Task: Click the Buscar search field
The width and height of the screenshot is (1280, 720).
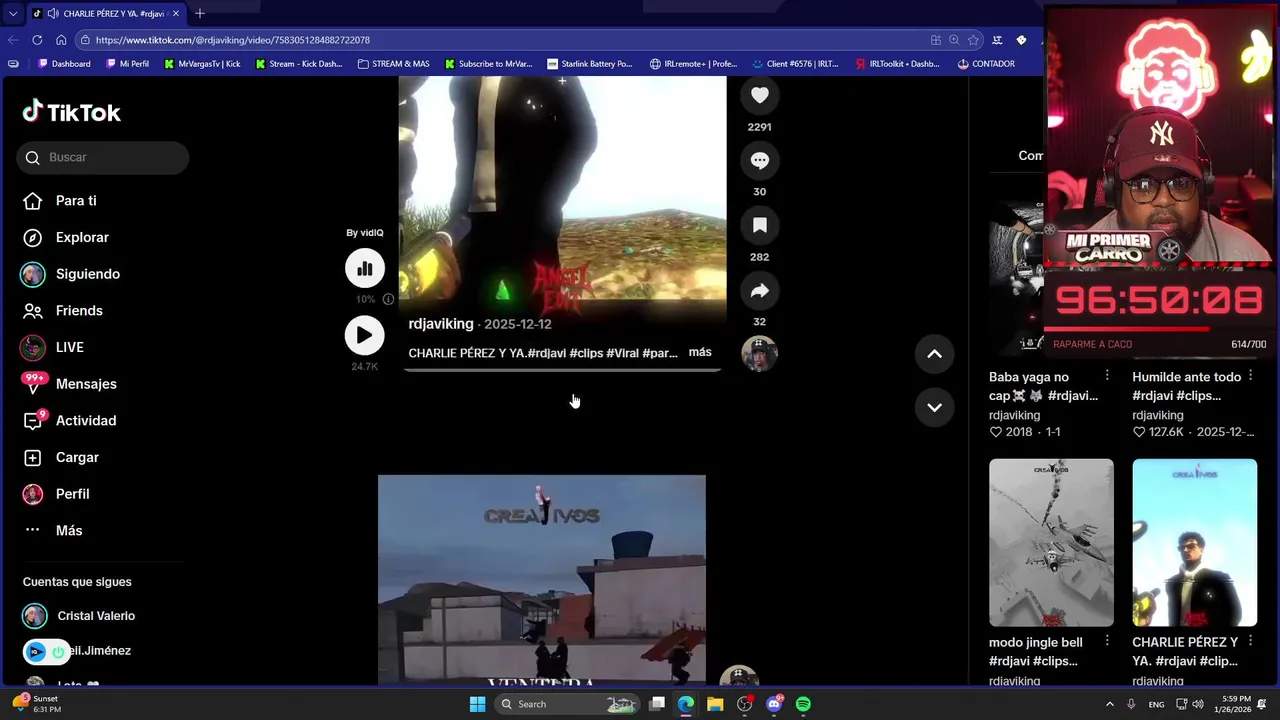Action: pos(102,157)
